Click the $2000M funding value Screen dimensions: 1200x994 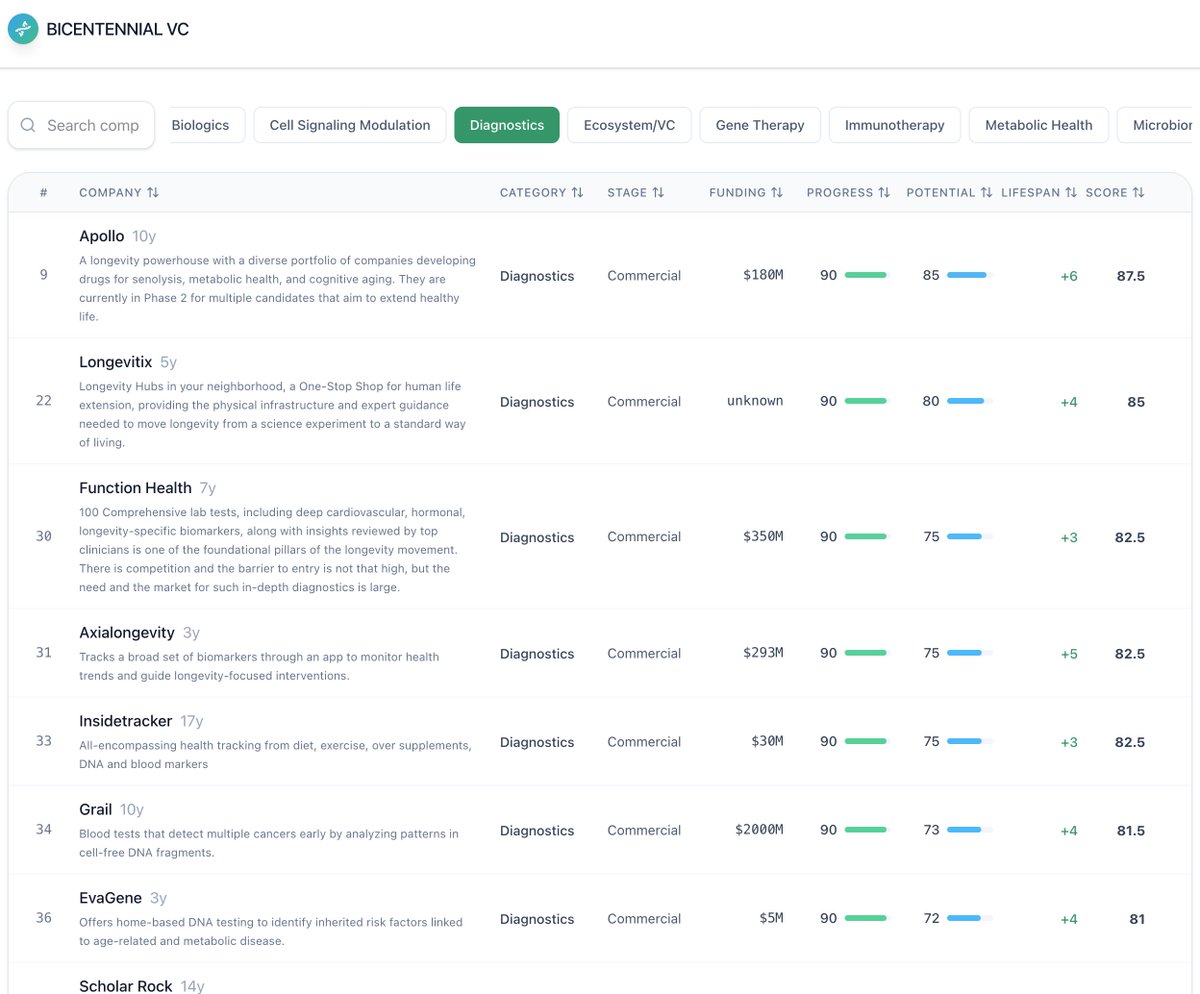[759, 830]
